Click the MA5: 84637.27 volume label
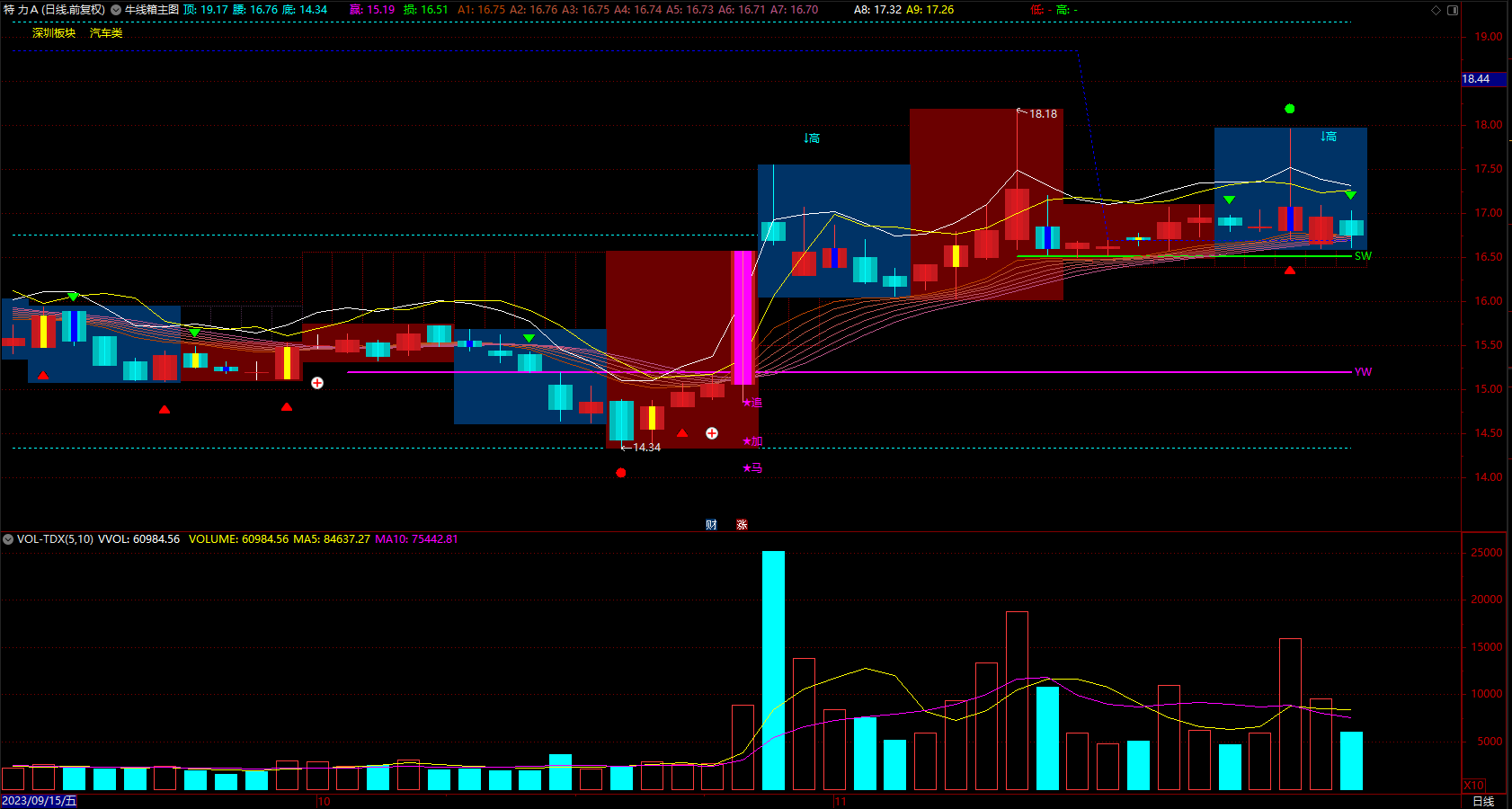 [x=332, y=539]
